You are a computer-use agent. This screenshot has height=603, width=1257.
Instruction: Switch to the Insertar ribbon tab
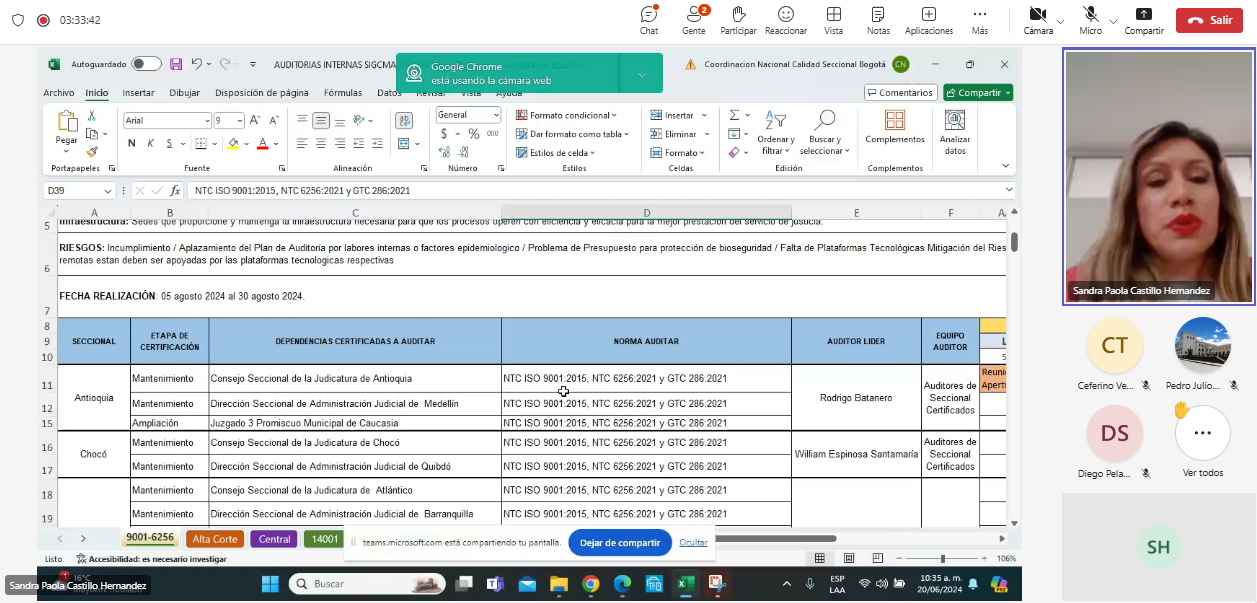138,93
